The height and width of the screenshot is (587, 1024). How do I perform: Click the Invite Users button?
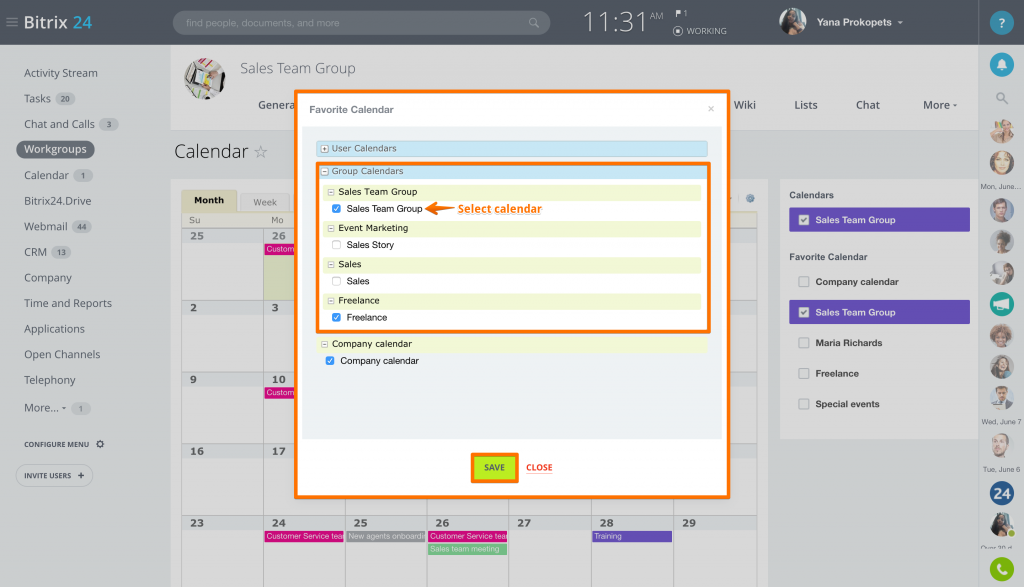pos(54,475)
